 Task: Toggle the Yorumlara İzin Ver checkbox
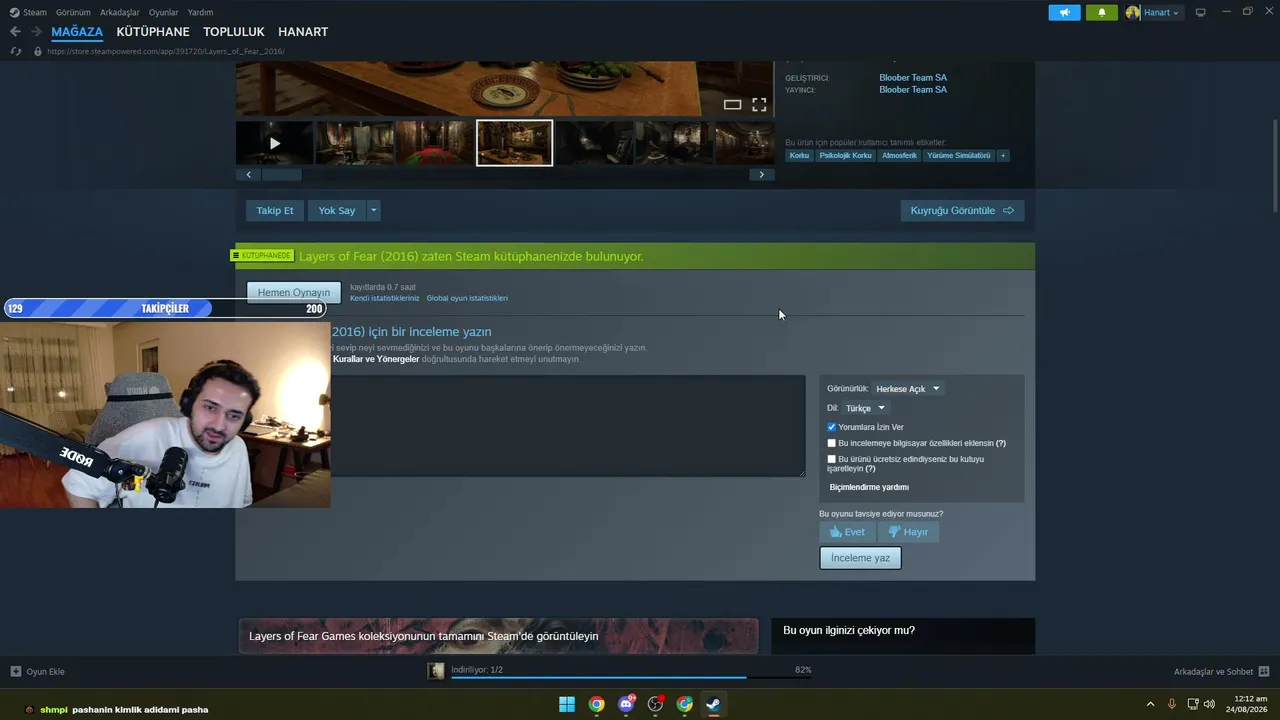(x=831, y=427)
